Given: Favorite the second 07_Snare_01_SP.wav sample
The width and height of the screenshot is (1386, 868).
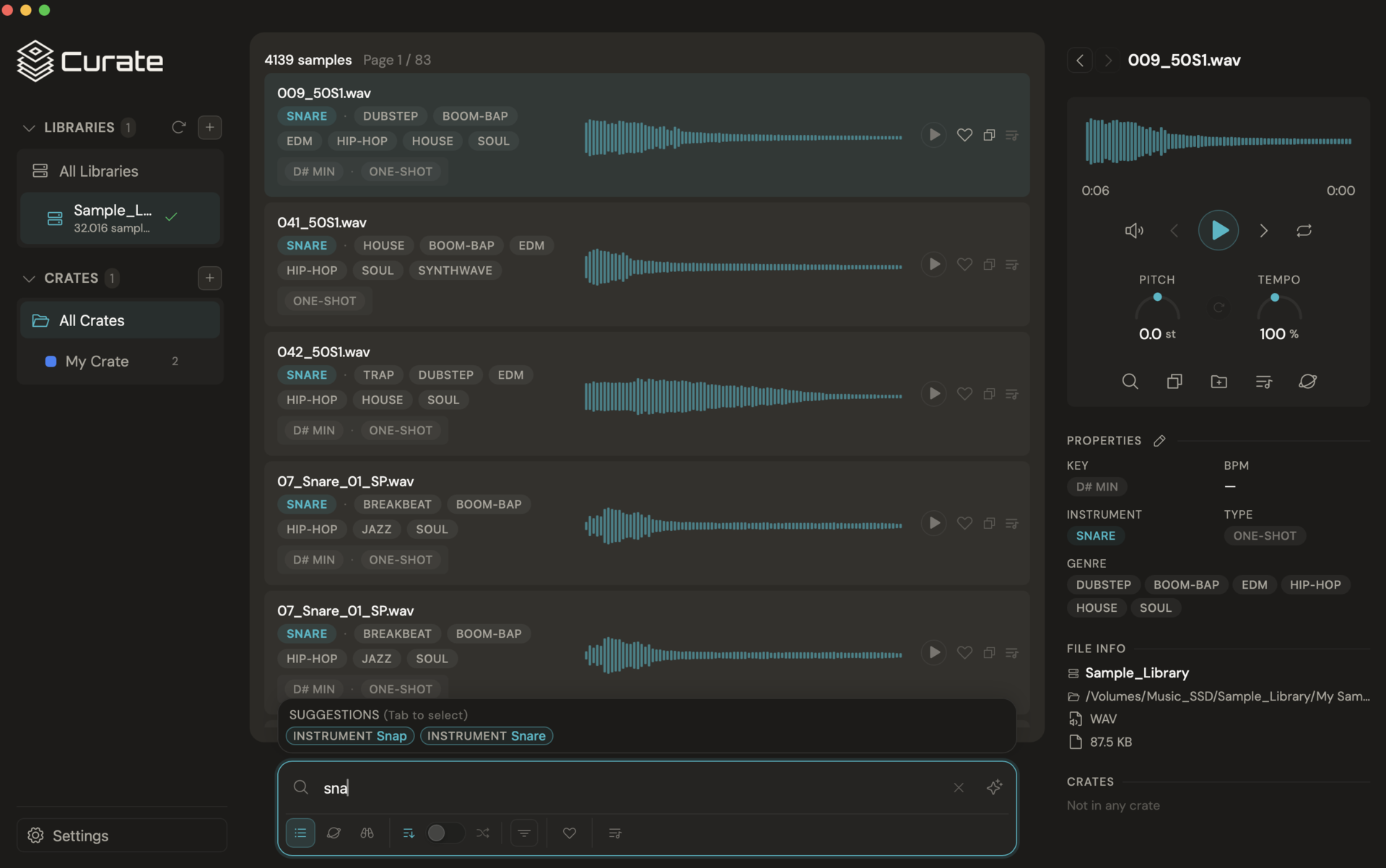Looking at the screenshot, I should (x=964, y=652).
